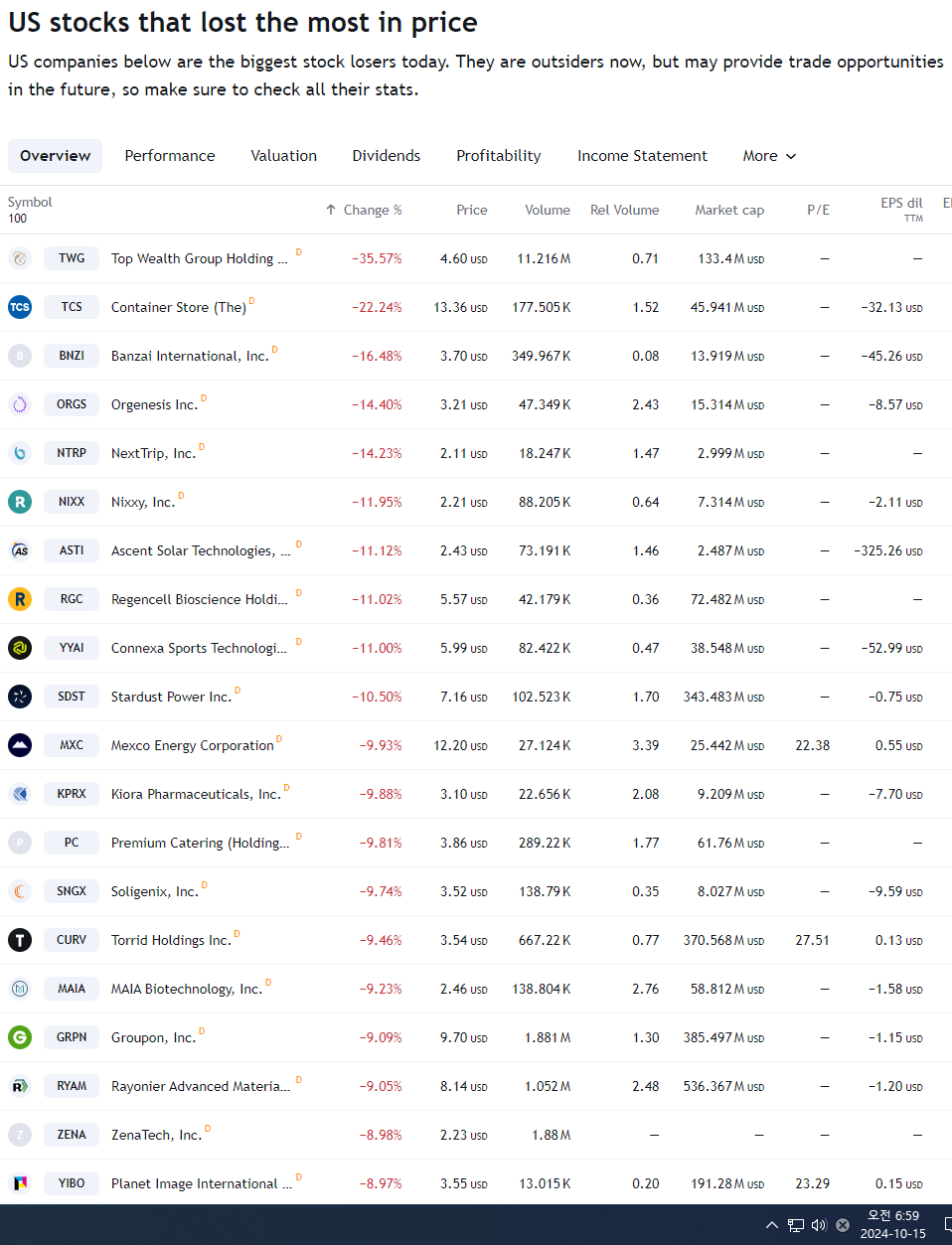Click the P/E column header
The image size is (952, 1245).
tap(819, 210)
